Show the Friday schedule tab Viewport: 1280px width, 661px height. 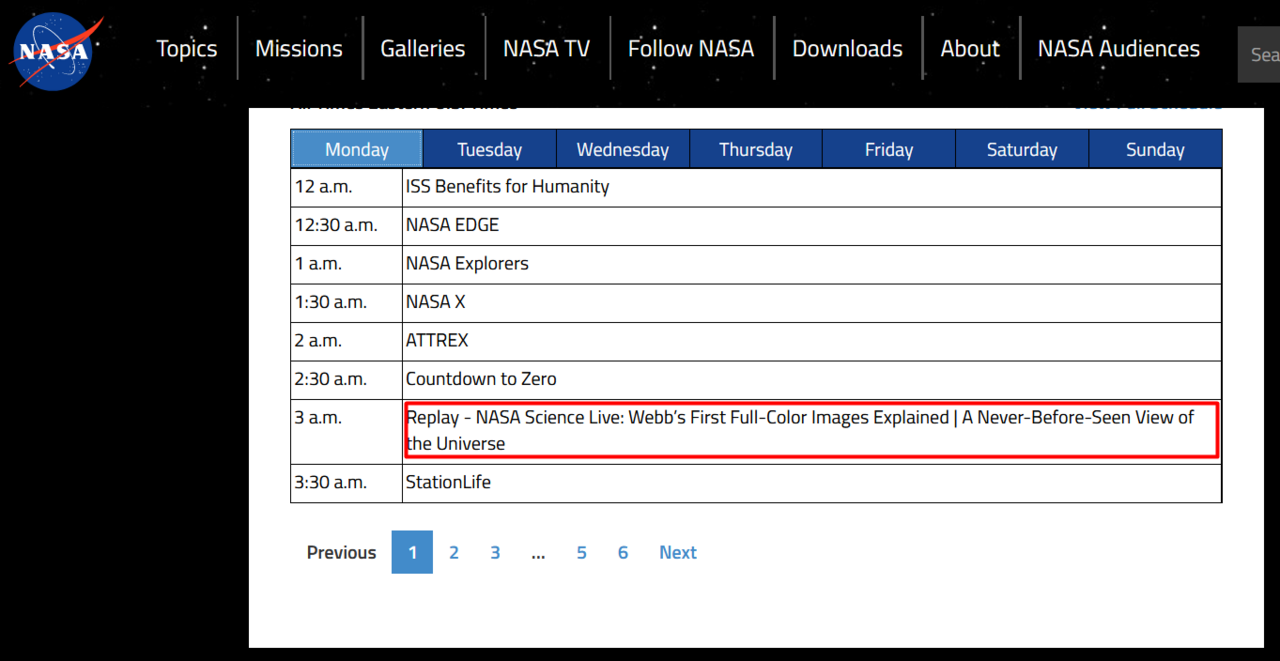(888, 149)
